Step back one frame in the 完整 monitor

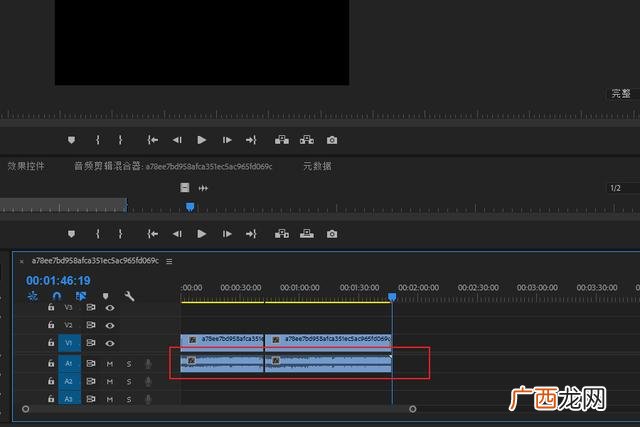[177, 140]
